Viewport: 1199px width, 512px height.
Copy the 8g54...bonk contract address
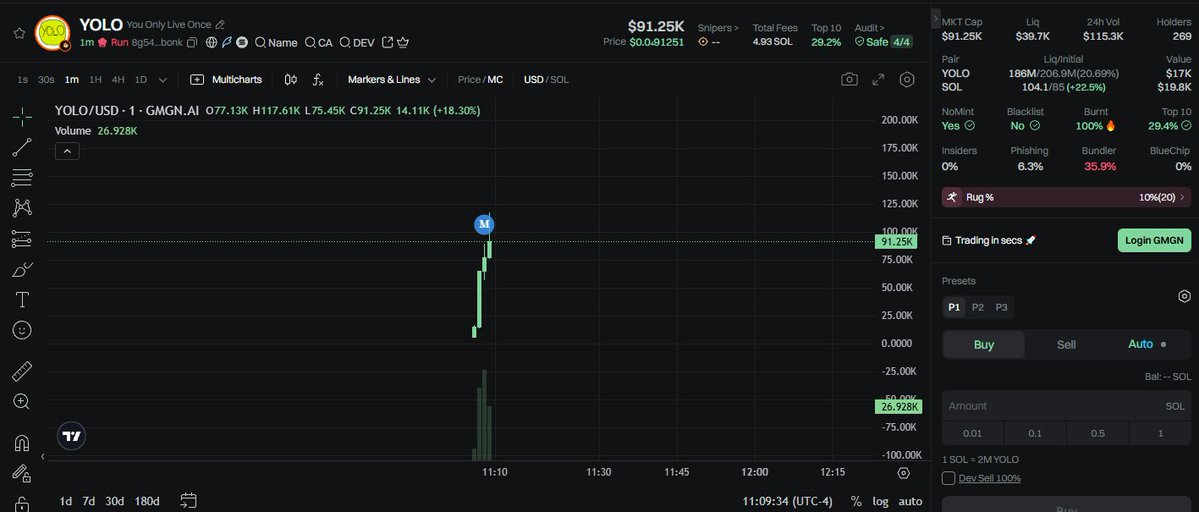pos(192,43)
